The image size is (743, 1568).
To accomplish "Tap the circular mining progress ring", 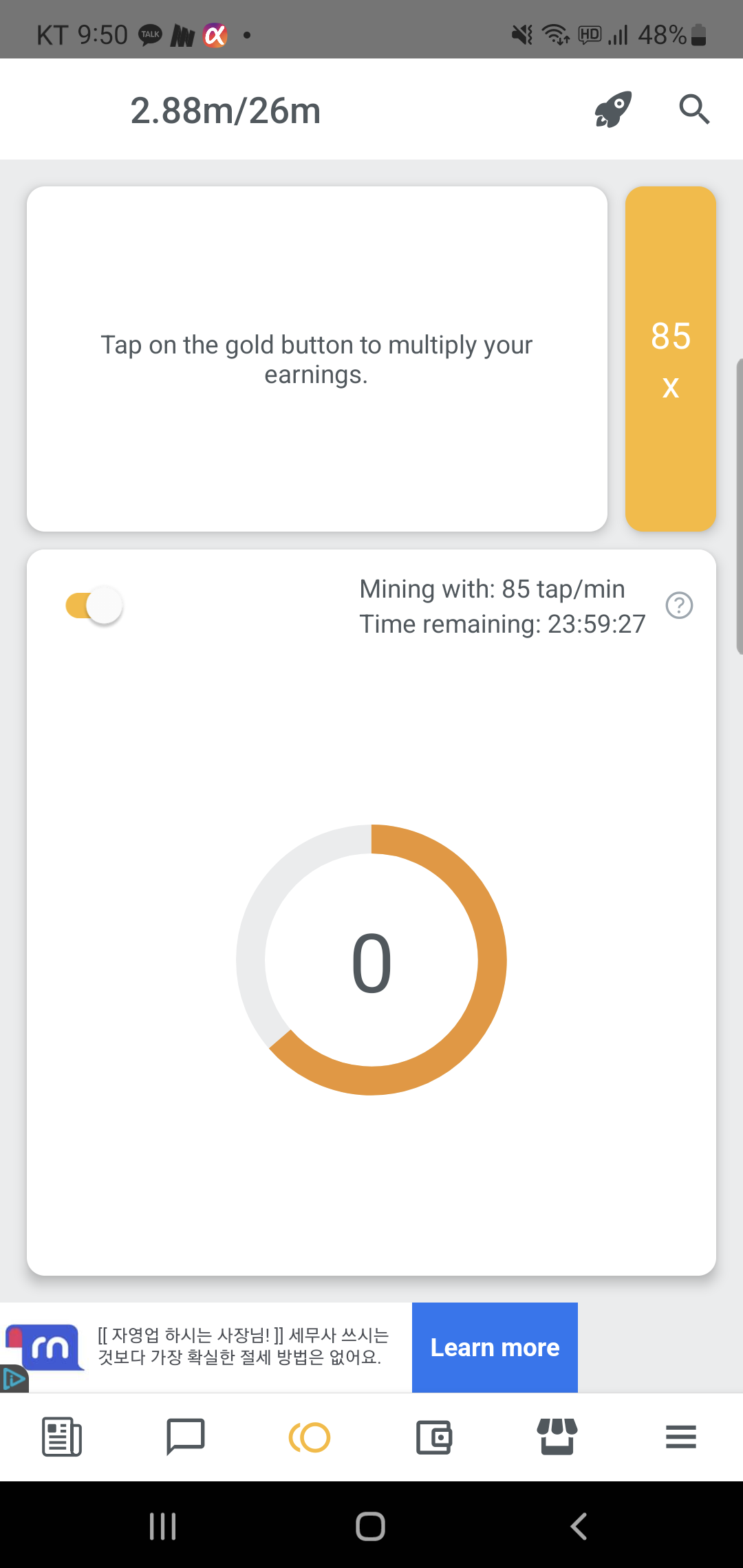I will pos(371,959).
